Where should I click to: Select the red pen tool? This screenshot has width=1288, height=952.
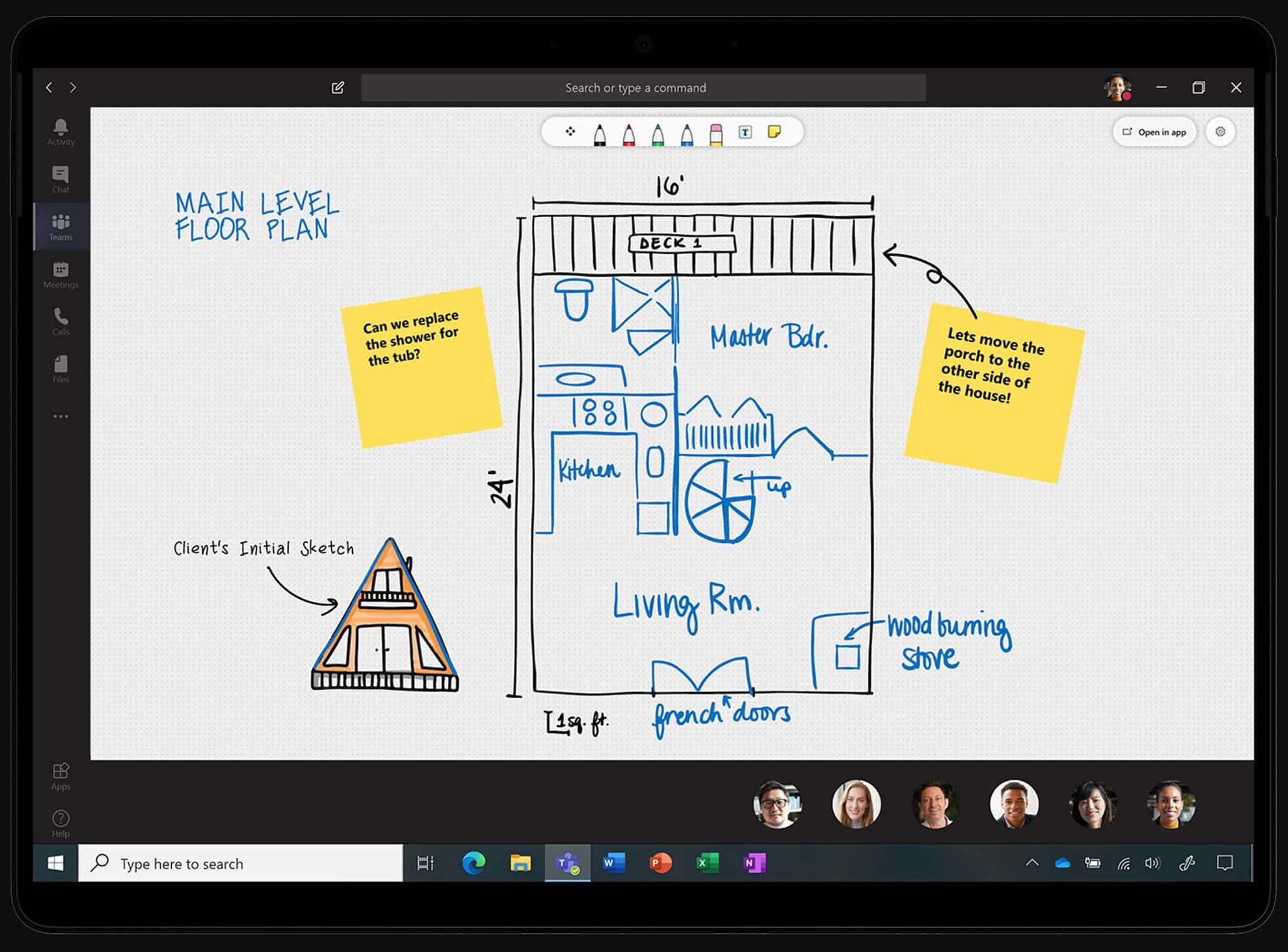tap(628, 132)
